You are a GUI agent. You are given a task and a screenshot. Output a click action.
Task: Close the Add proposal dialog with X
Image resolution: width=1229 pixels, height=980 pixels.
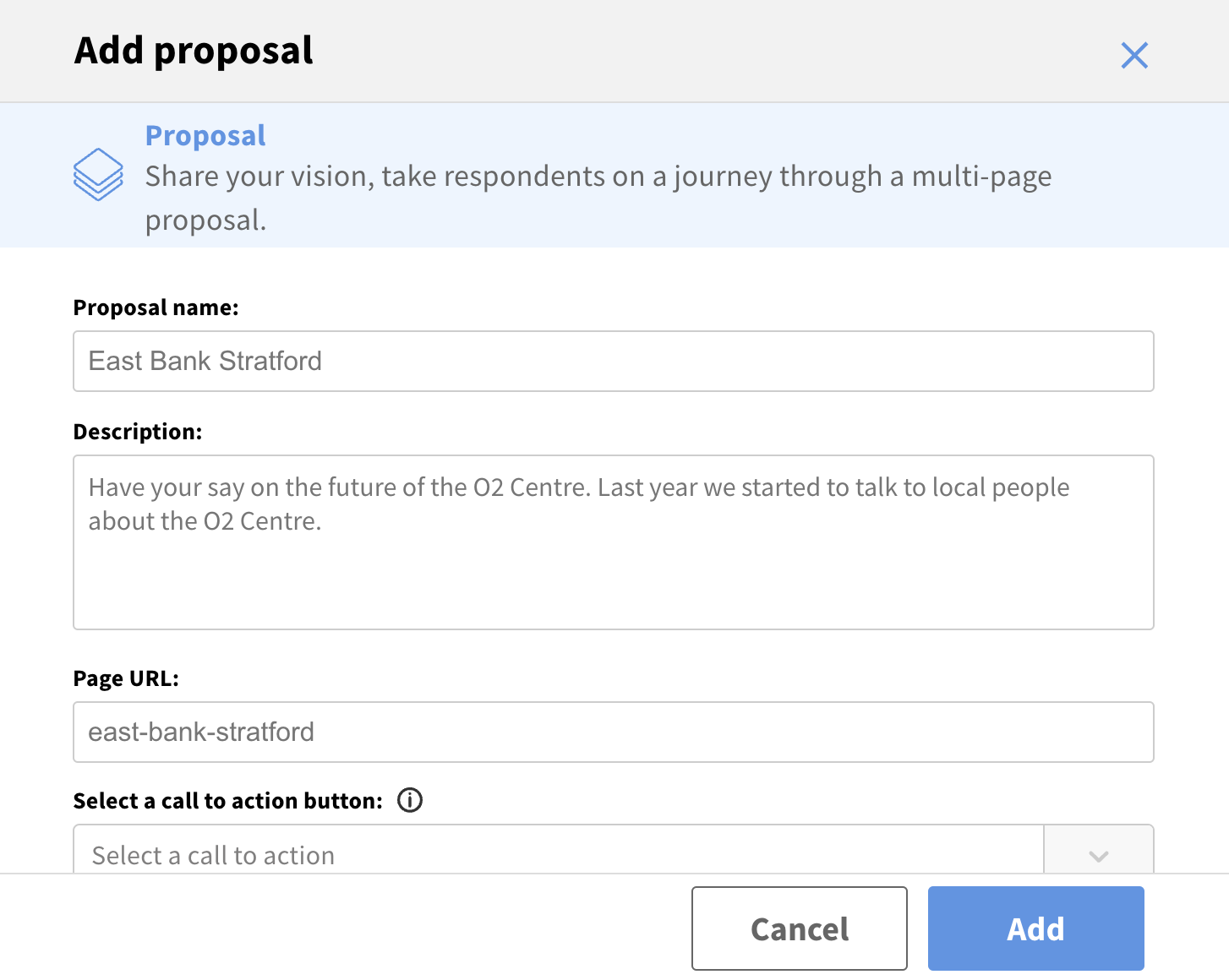(x=1133, y=56)
